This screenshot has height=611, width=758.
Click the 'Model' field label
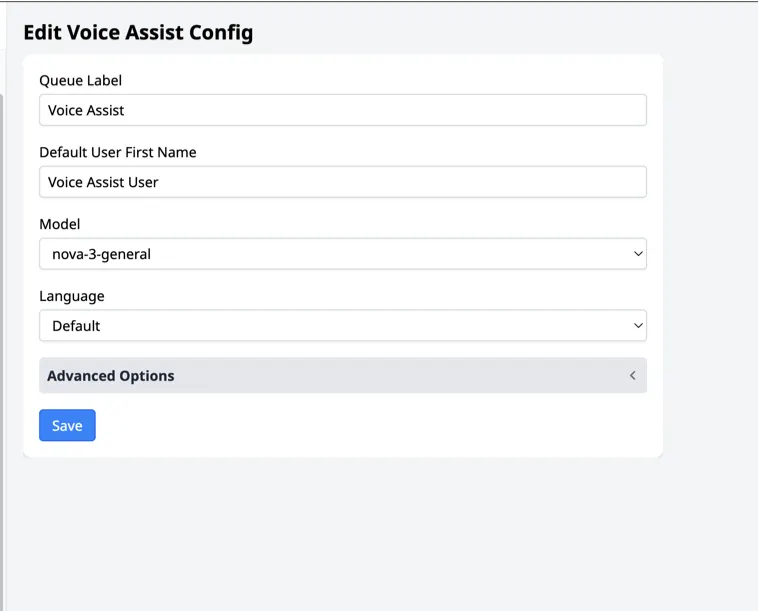click(59, 224)
